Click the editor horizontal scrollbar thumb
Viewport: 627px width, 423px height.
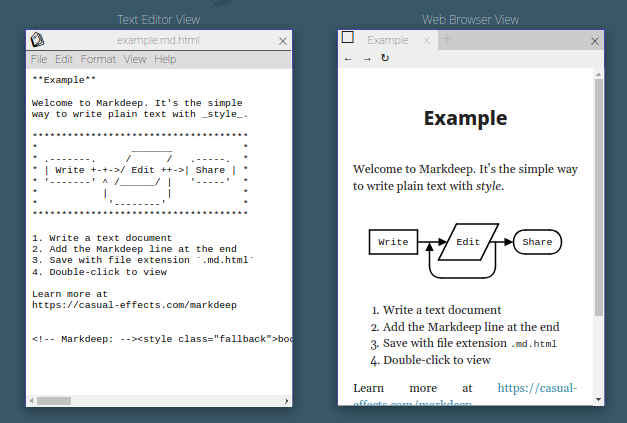click(54, 401)
